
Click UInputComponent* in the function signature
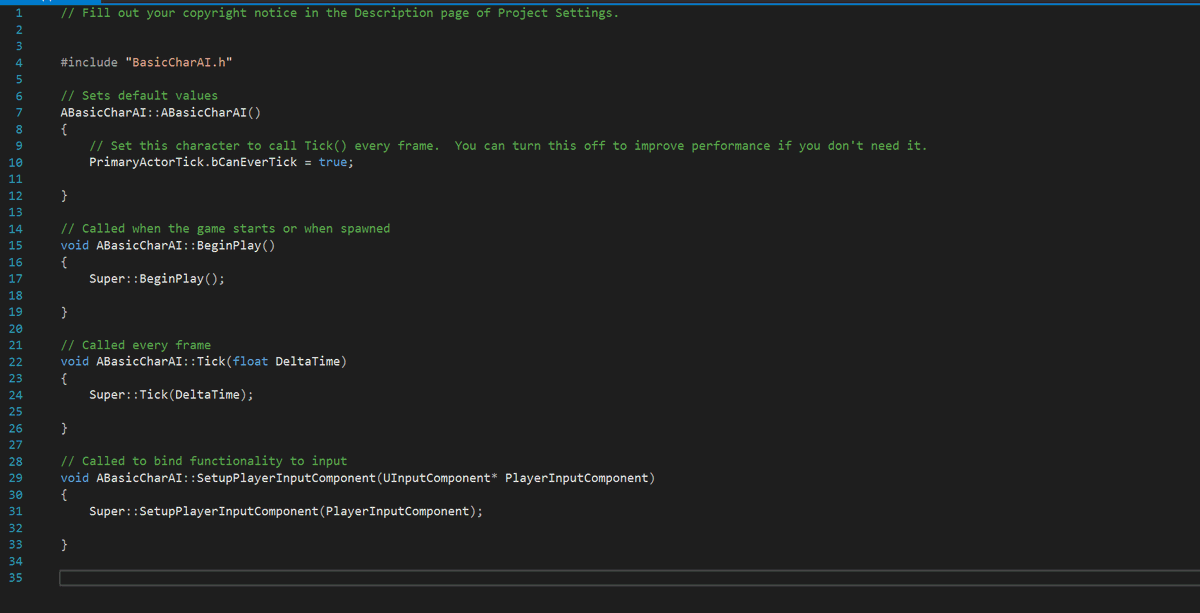[x=440, y=478]
